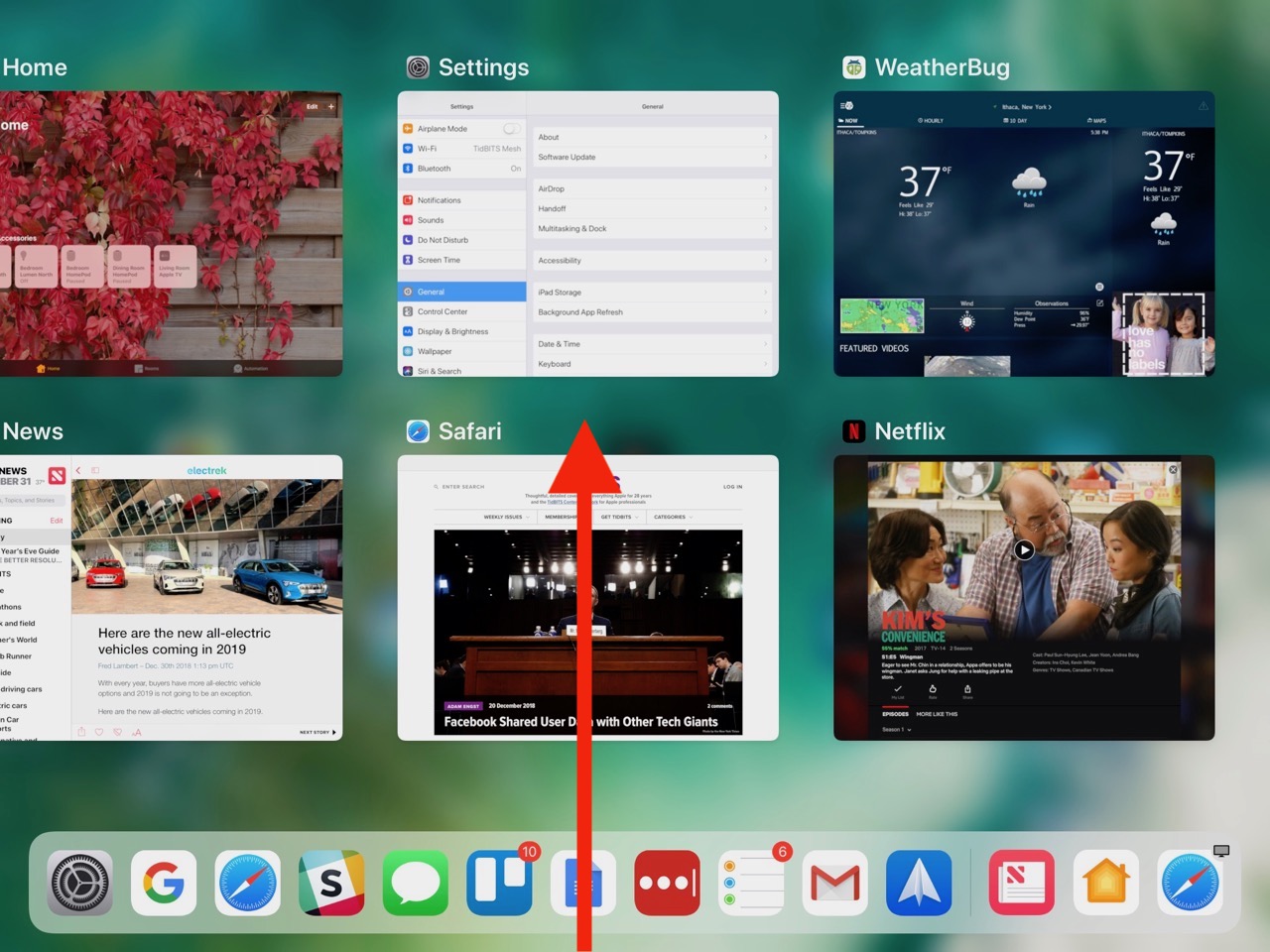Open WeatherBug's hamburger menu
This screenshot has height=952, width=1270.
click(847, 106)
